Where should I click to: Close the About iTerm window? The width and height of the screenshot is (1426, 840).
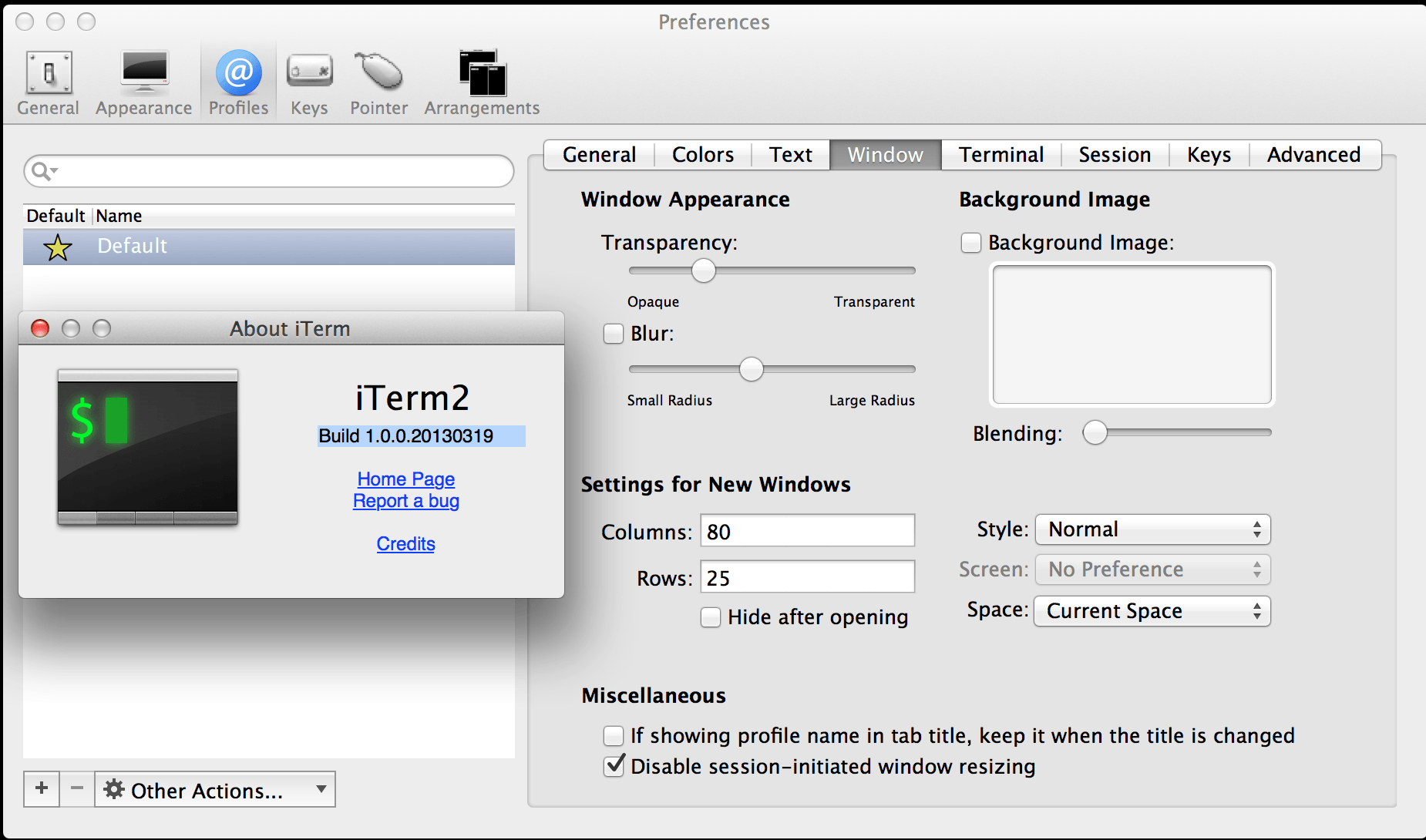tap(40, 328)
